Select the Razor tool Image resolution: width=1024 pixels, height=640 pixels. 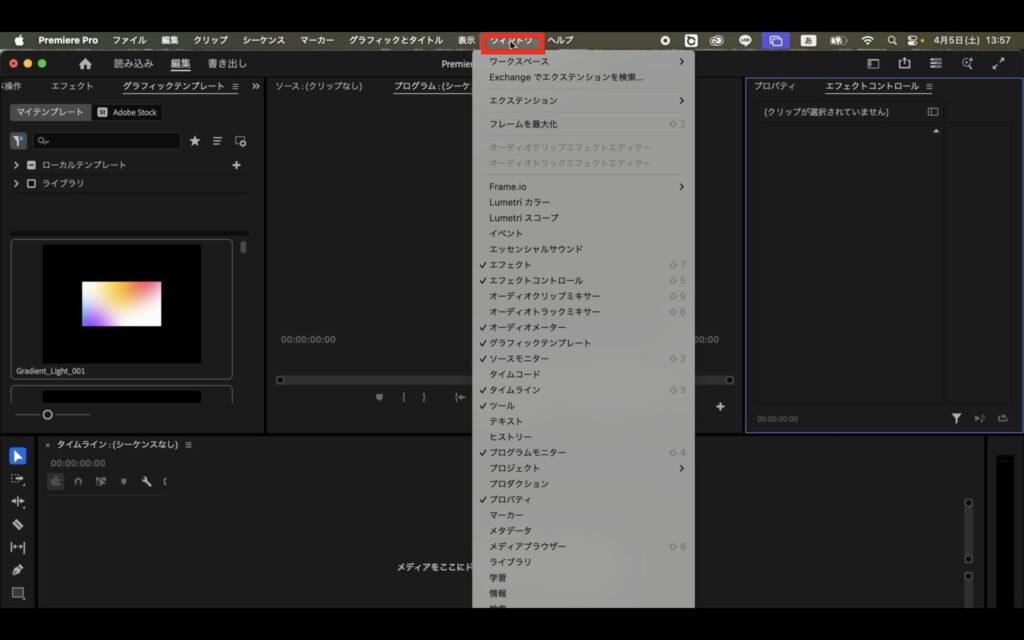click(x=18, y=524)
